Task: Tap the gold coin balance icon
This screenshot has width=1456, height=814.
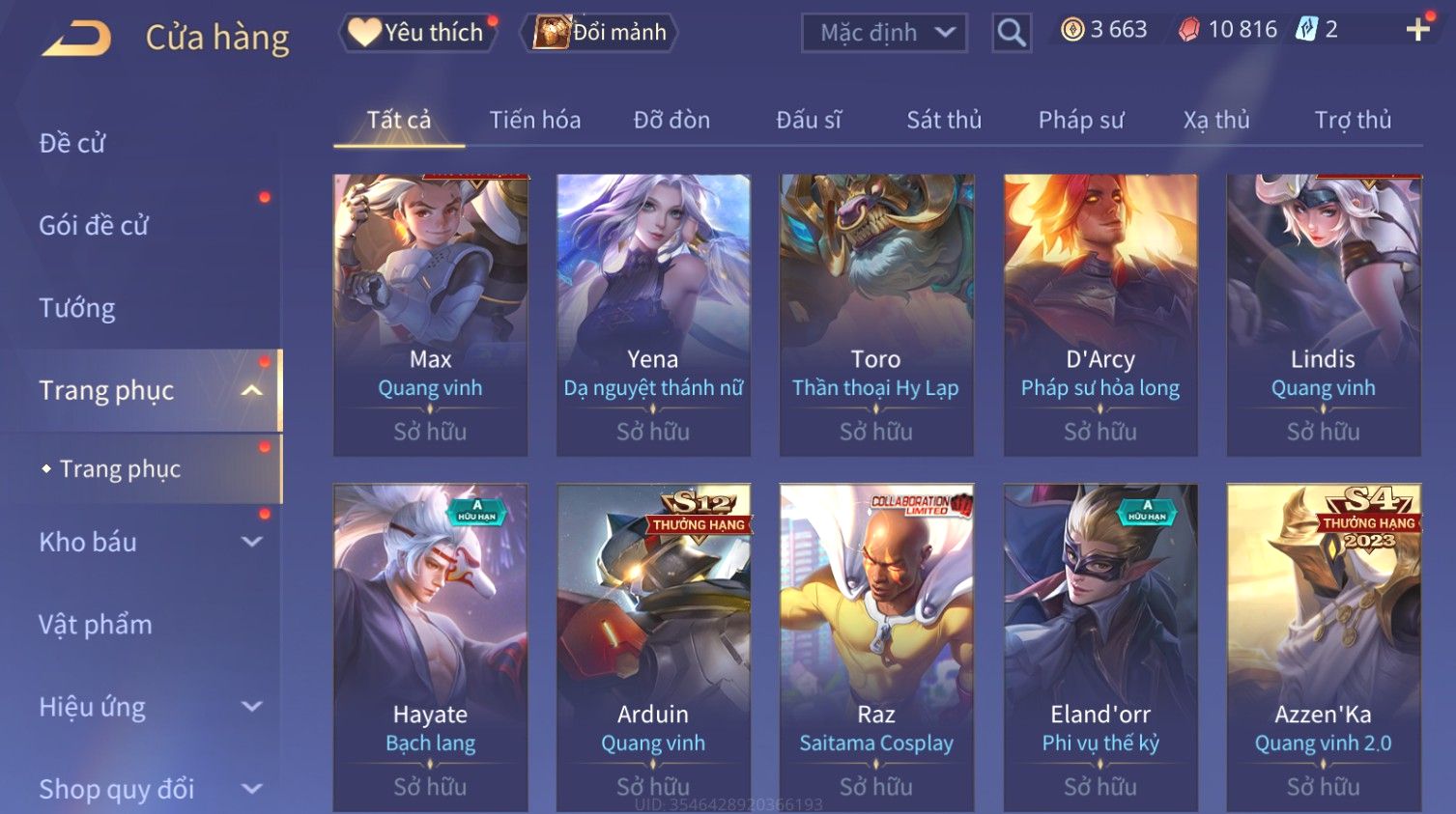Action: (1072, 30)
